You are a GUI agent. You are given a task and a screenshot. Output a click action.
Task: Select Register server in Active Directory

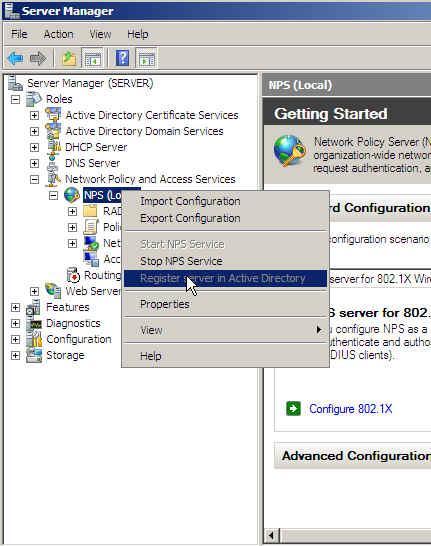click(x=225, y=278)
